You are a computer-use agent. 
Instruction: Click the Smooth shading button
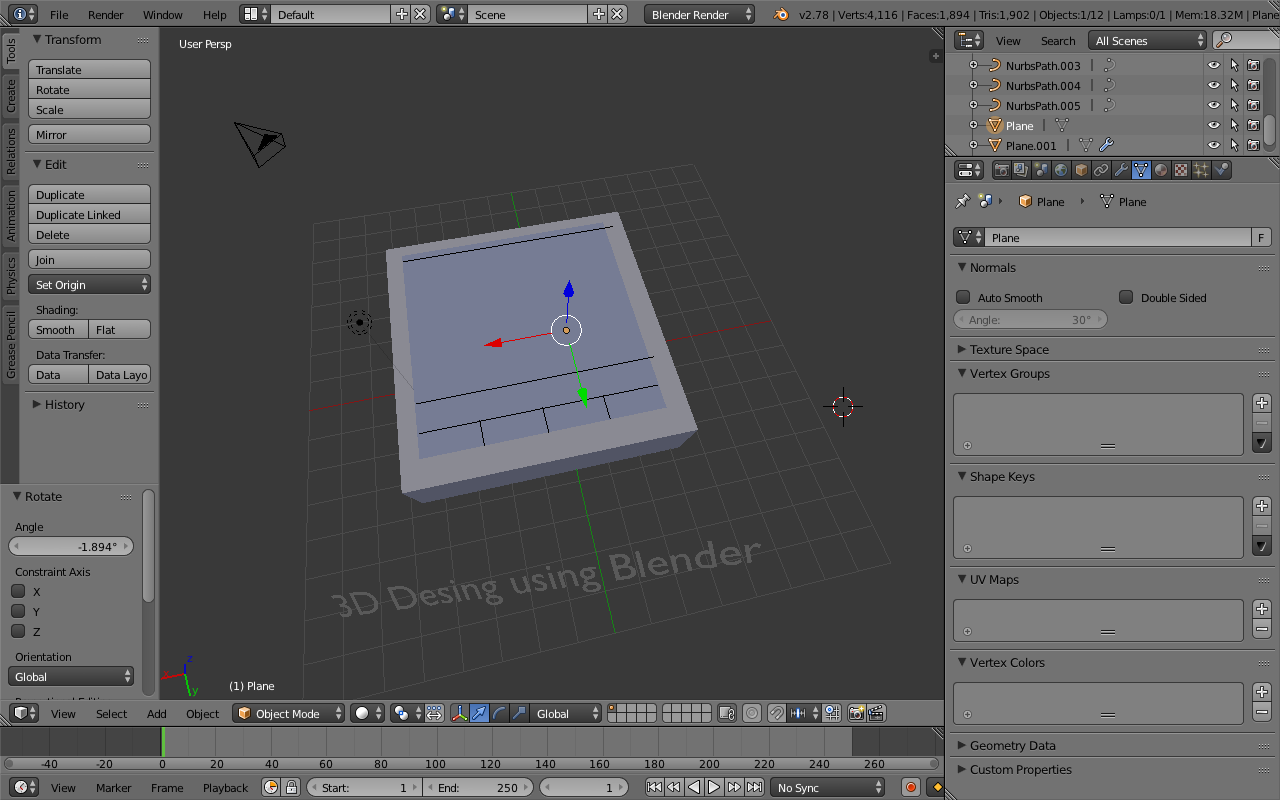[58, 330]
